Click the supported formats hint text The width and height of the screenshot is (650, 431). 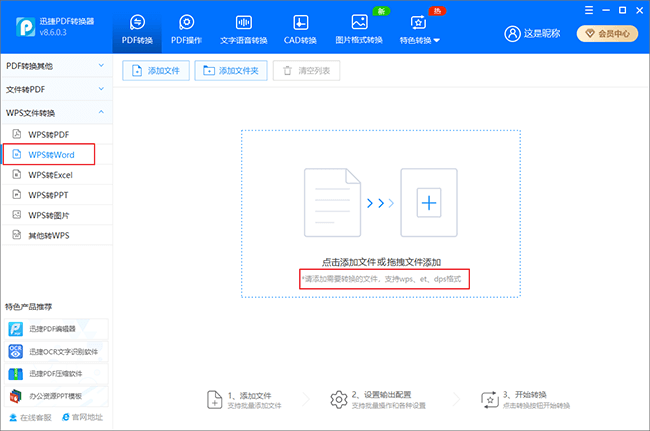[x=381, y=279]
